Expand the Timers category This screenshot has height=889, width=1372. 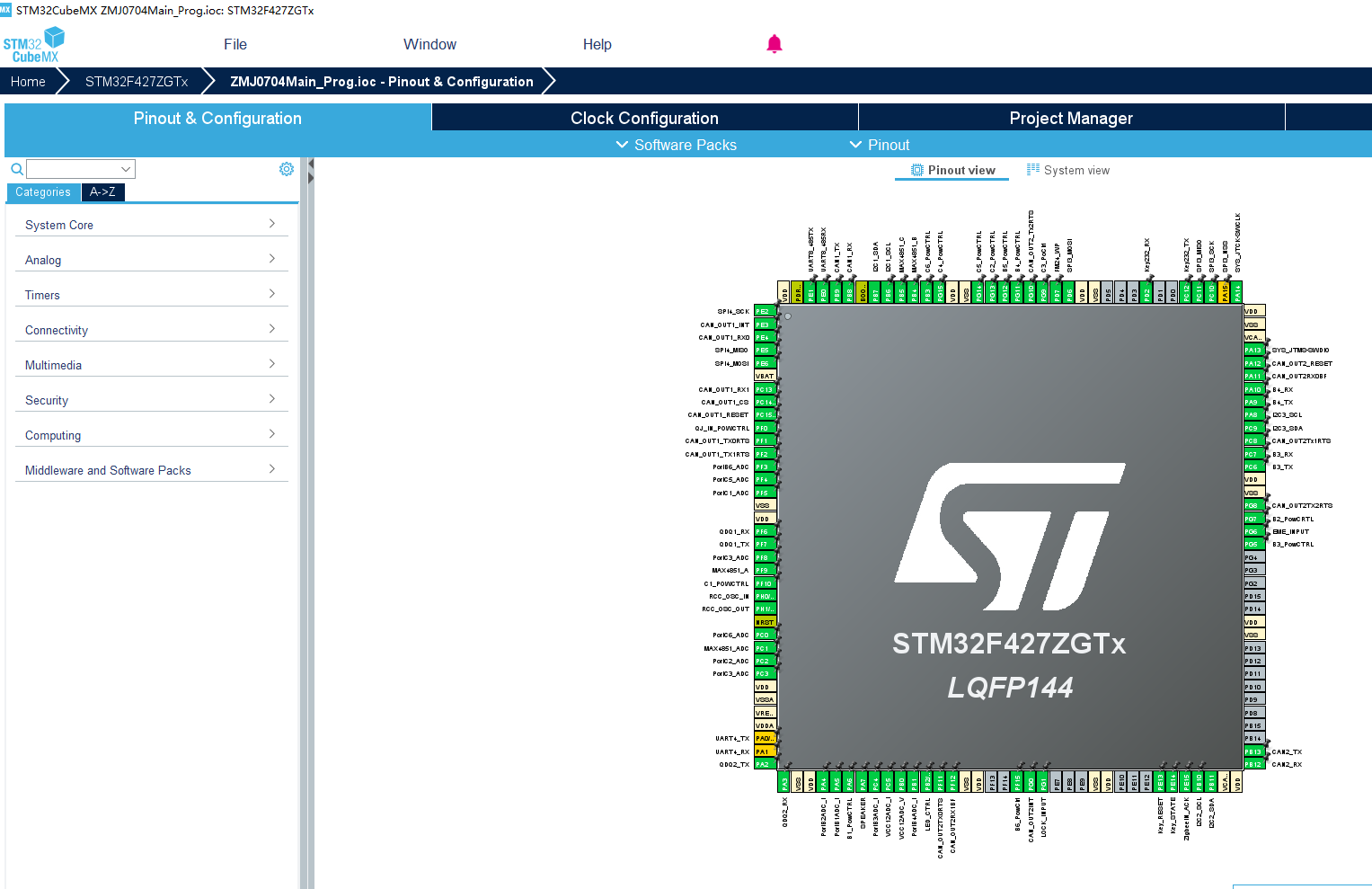point(151,295)
